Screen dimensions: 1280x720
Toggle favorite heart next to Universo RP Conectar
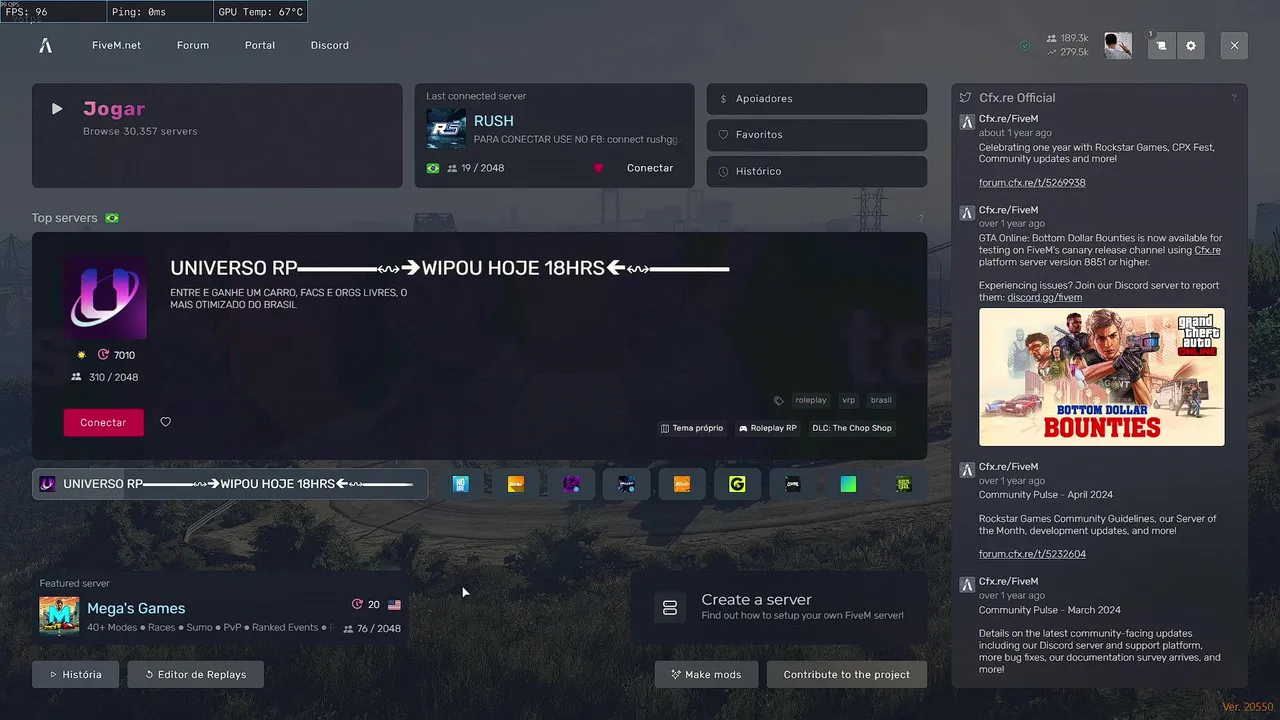(x=166, y=422)
